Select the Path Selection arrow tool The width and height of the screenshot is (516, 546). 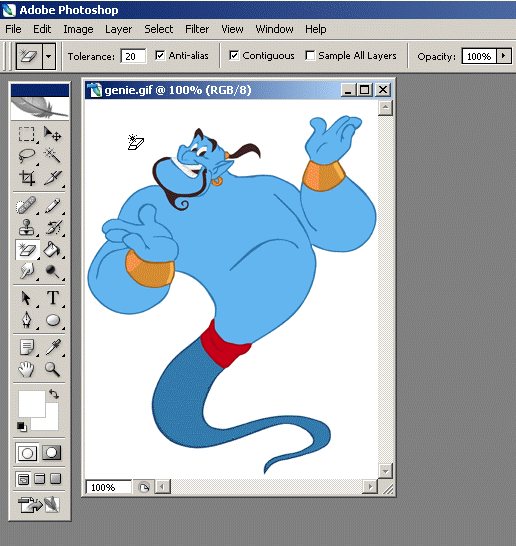pos(27,298)
